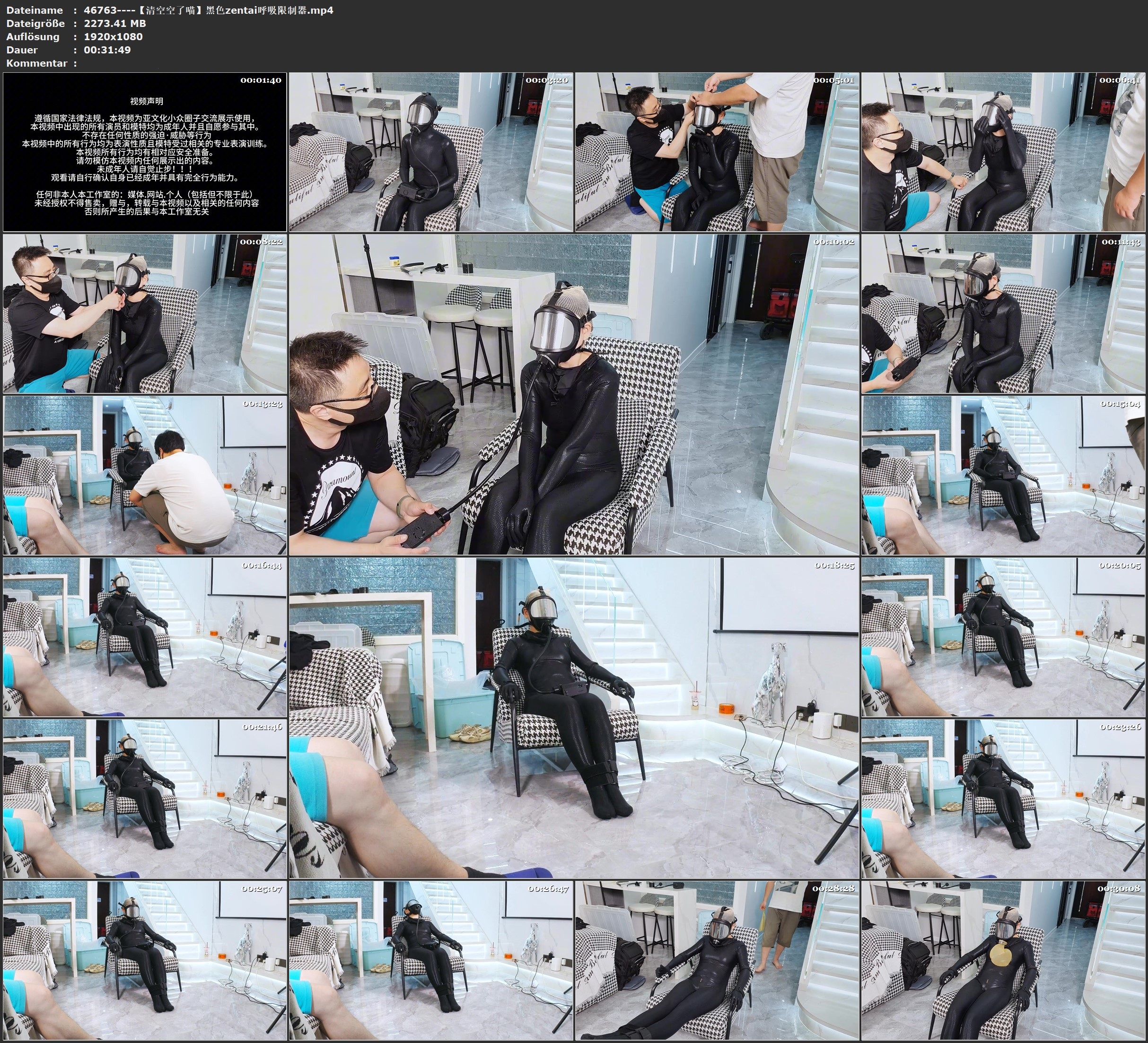The width and height of the screenshot is (1148, 1043).
Task: Click the thumbnail at 00:15:04
Action: coord(1003,475)
